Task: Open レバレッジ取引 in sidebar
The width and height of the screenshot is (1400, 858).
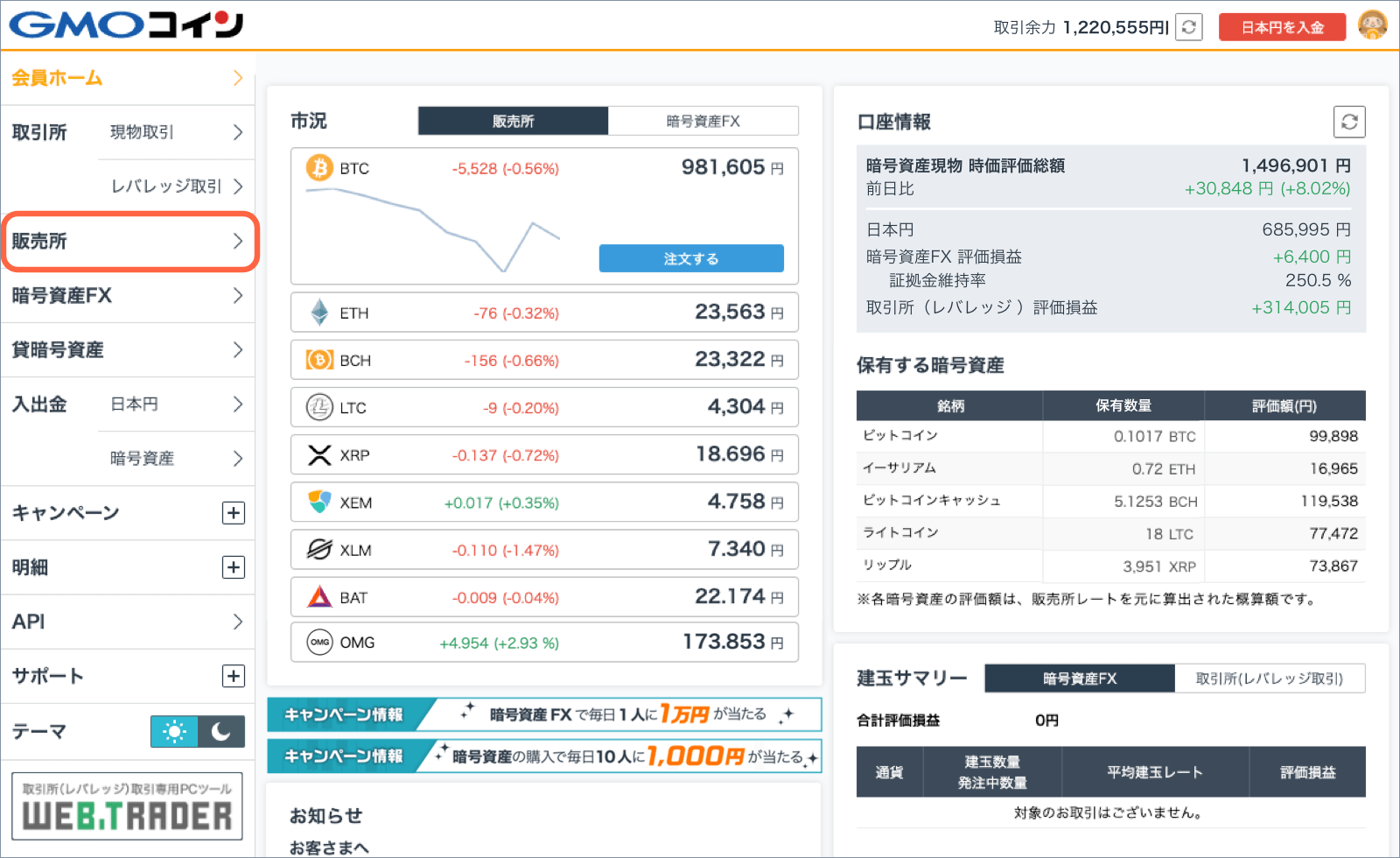Action: coord(176,186)
